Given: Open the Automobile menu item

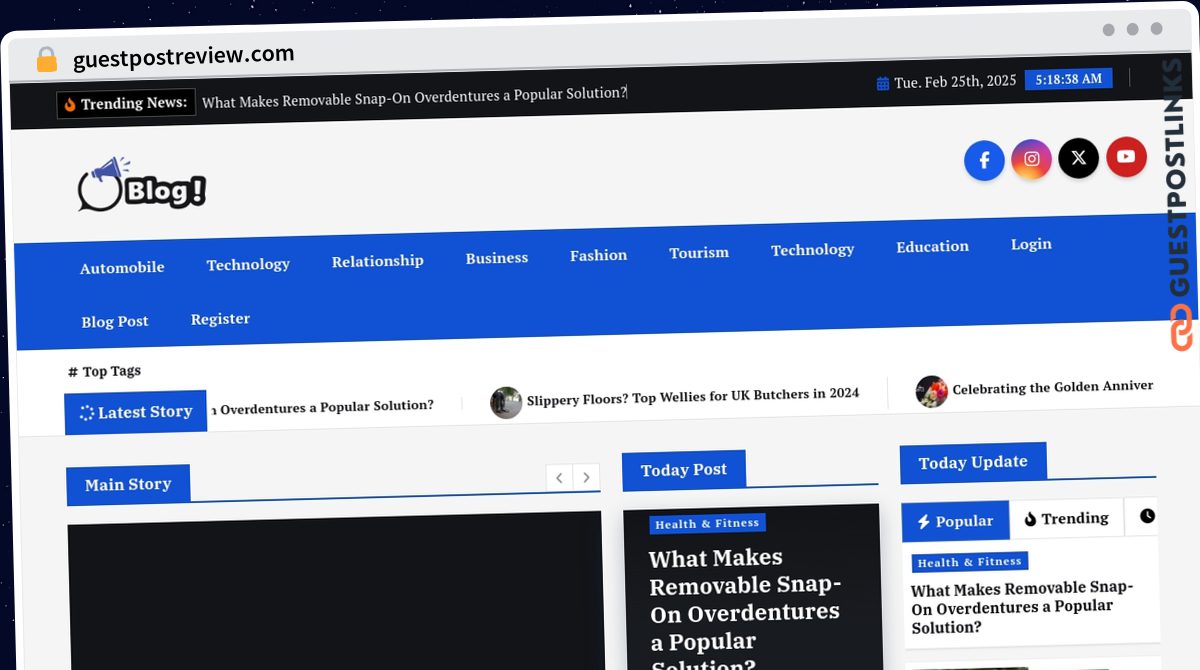Looking at the screenshot, I should pos(122,268).
